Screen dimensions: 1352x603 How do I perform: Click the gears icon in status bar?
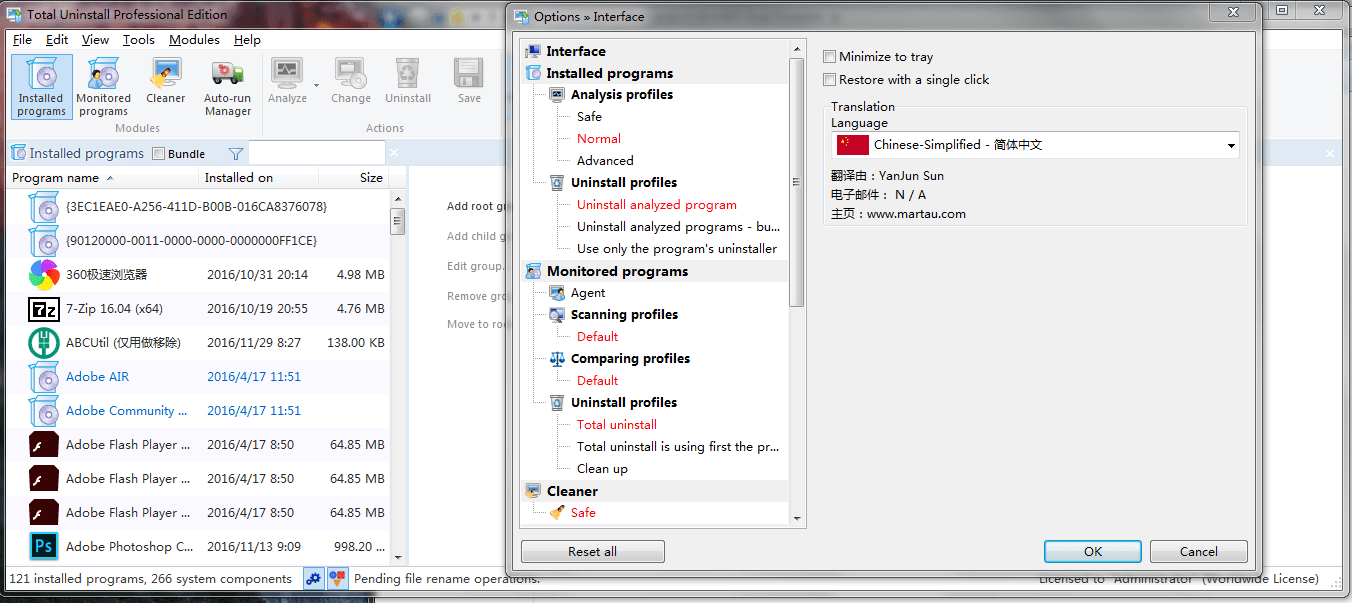[314, 579]
